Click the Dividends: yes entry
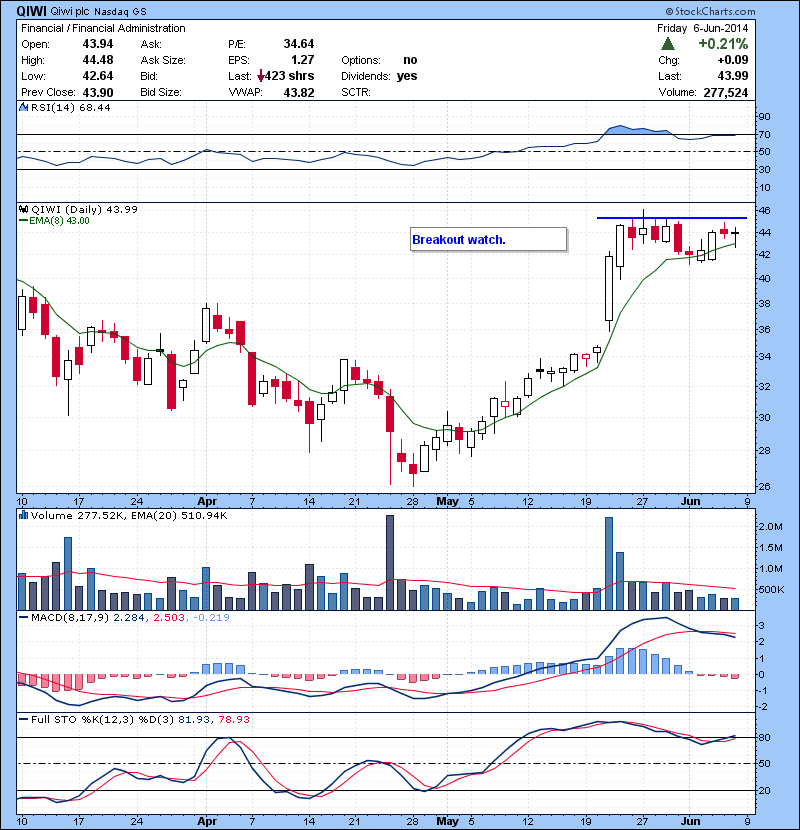 [379, 76]
